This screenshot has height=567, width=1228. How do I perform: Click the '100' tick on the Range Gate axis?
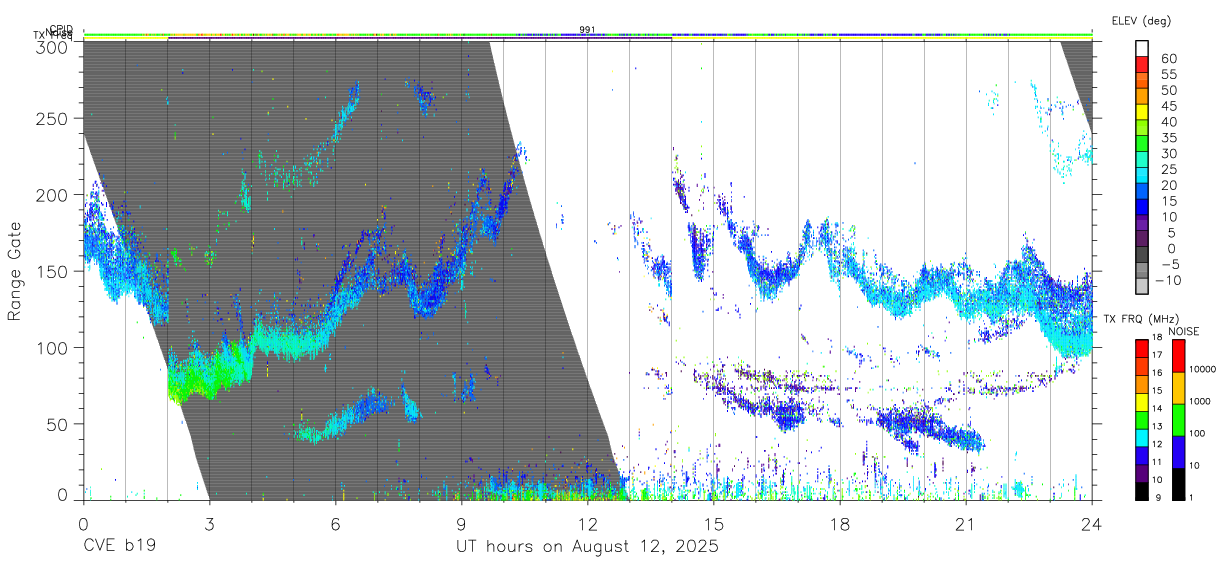pos(53,347)
